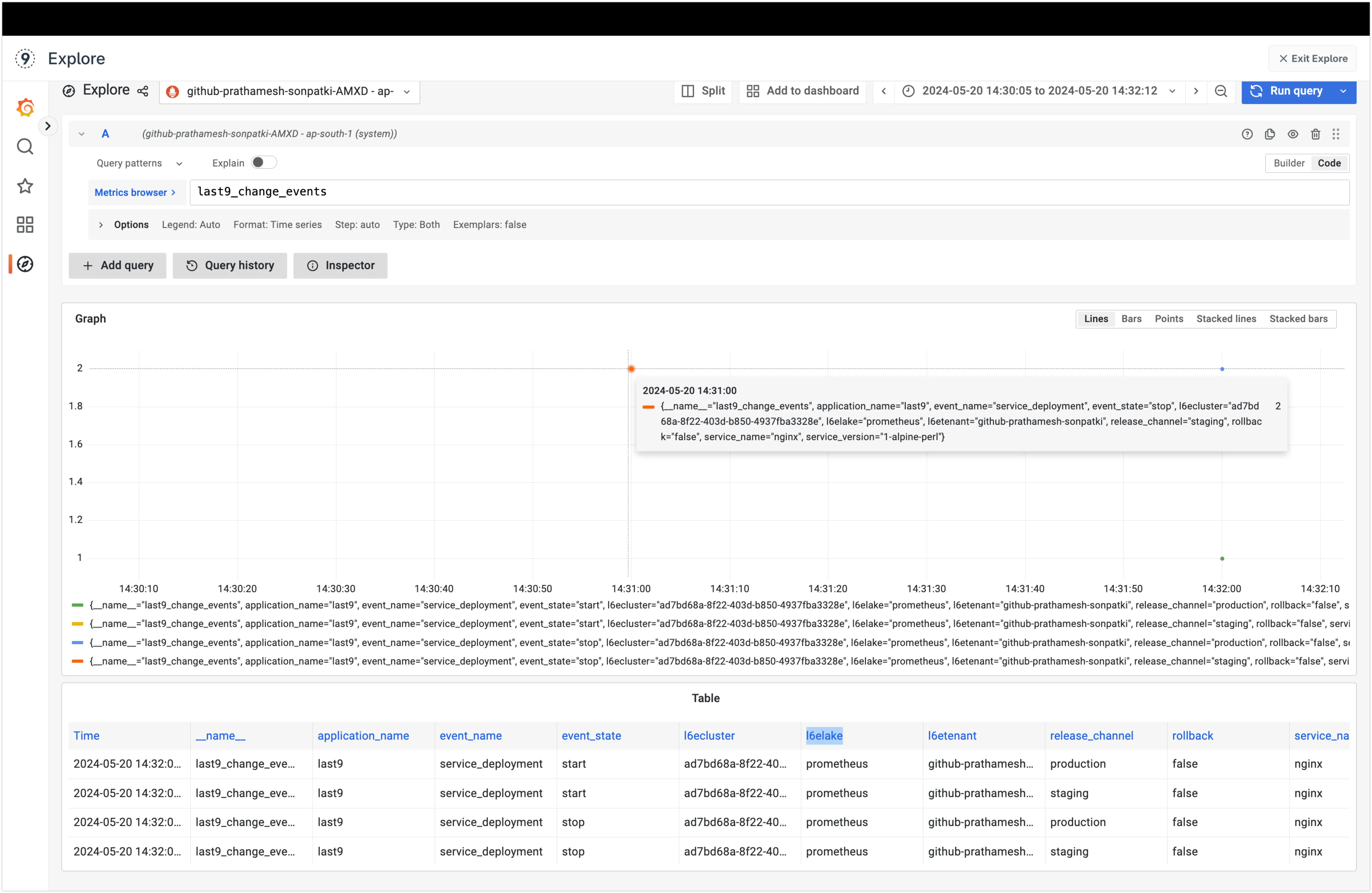Toggle the Explain switch

pyautogui.click(x=264, y=163)
